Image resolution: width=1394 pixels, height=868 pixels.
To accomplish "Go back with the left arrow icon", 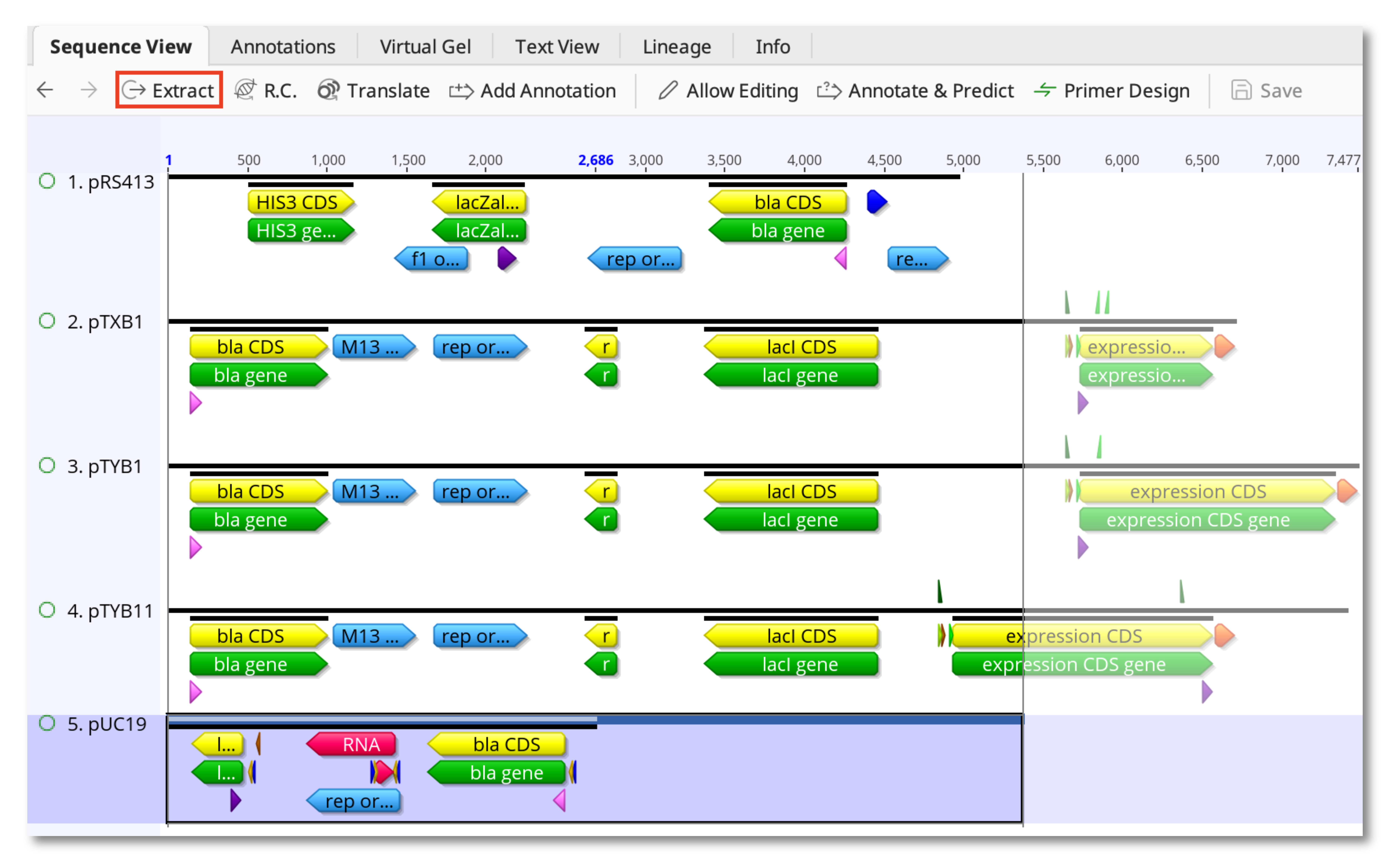I will [45, 90].
